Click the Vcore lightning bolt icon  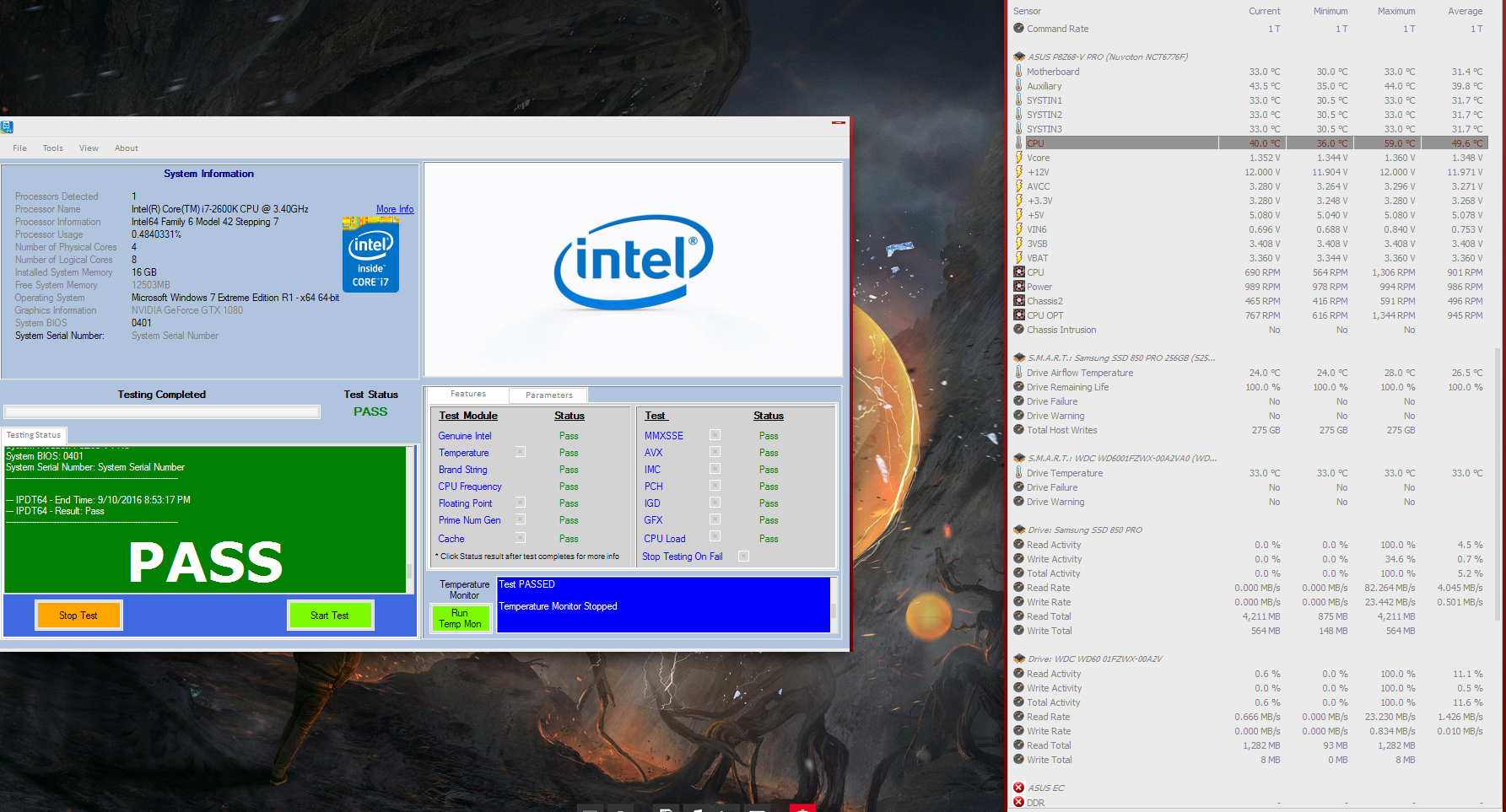1018,158
